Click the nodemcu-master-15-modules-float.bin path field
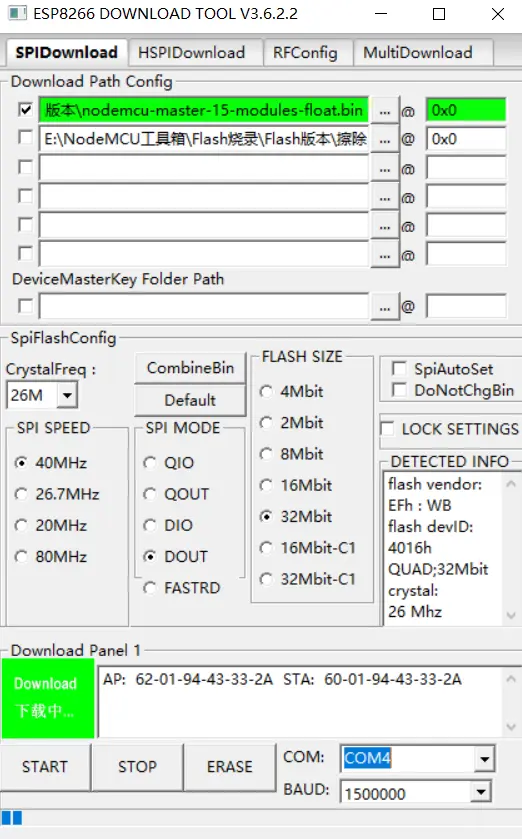 (x=204, y=110)
